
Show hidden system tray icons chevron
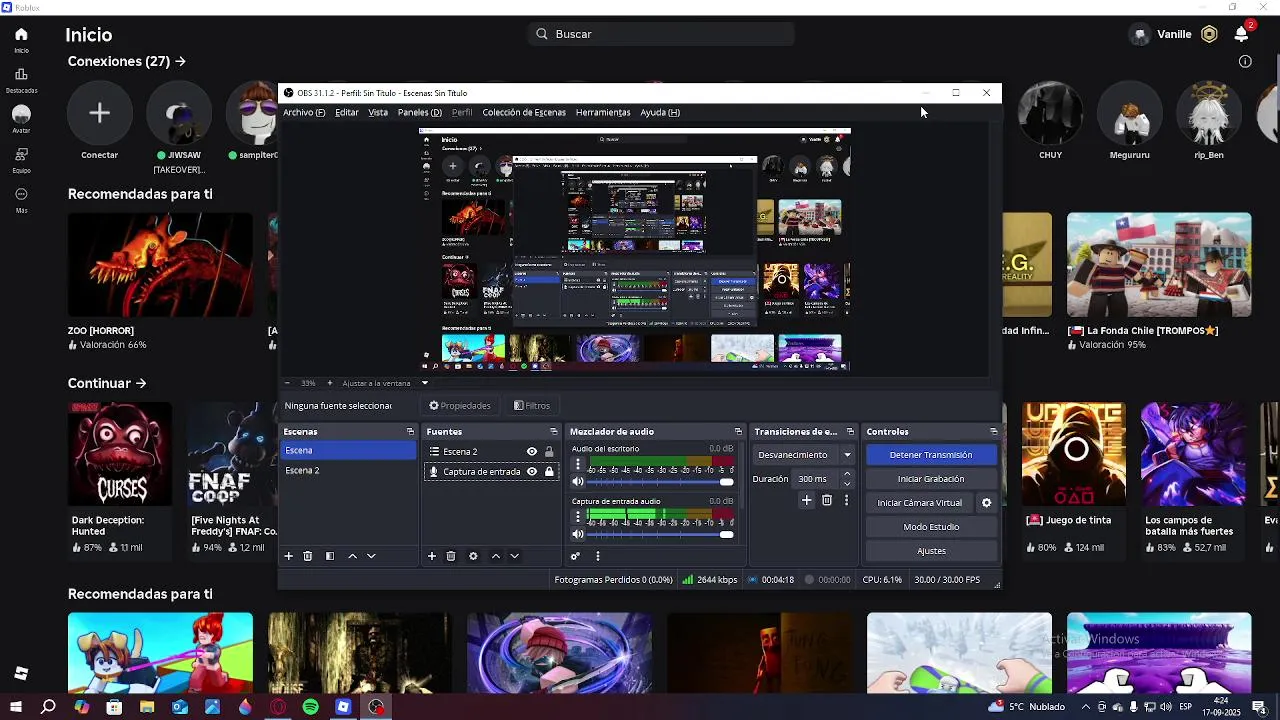pos(1086,707)
